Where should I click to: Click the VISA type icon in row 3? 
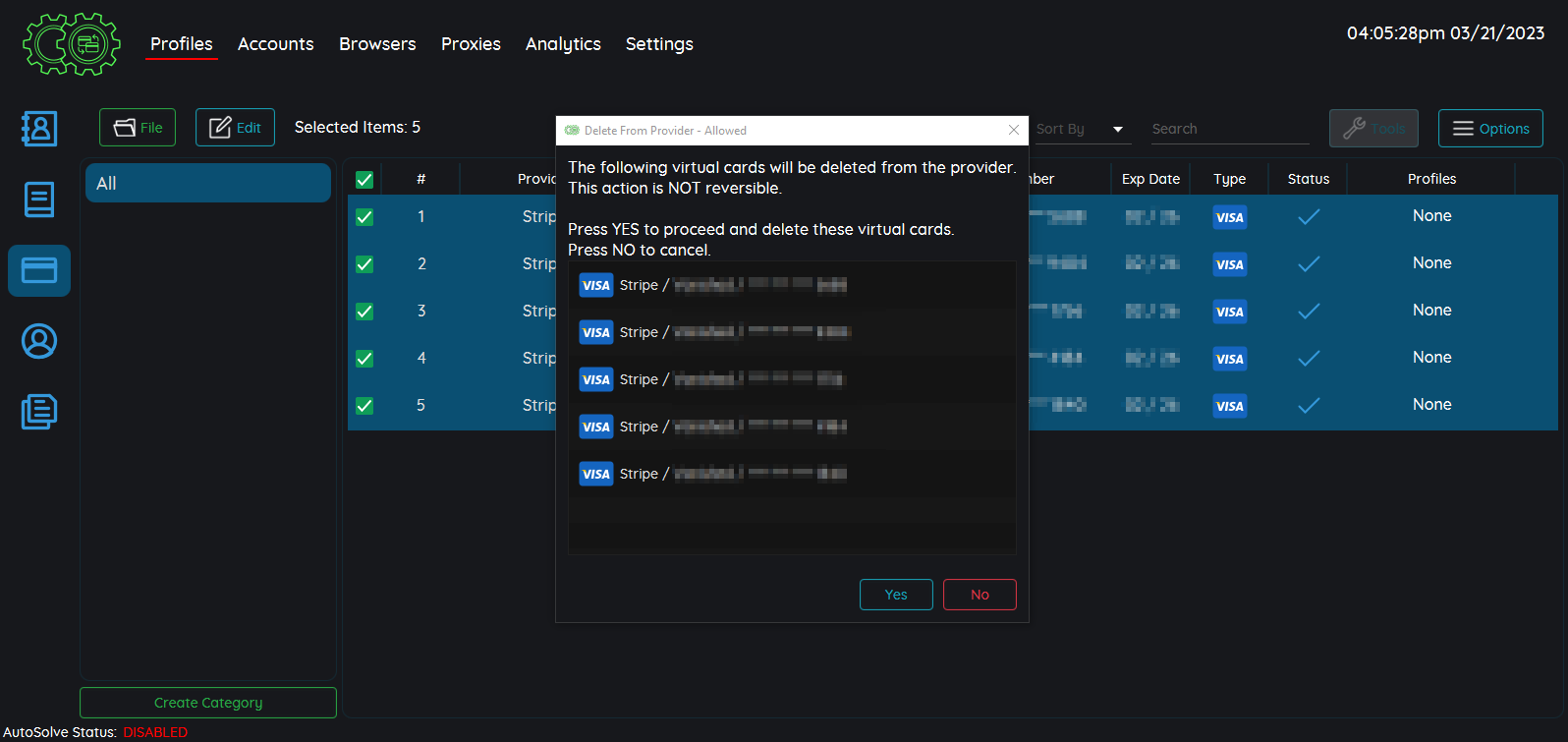tap(1230, 312)
